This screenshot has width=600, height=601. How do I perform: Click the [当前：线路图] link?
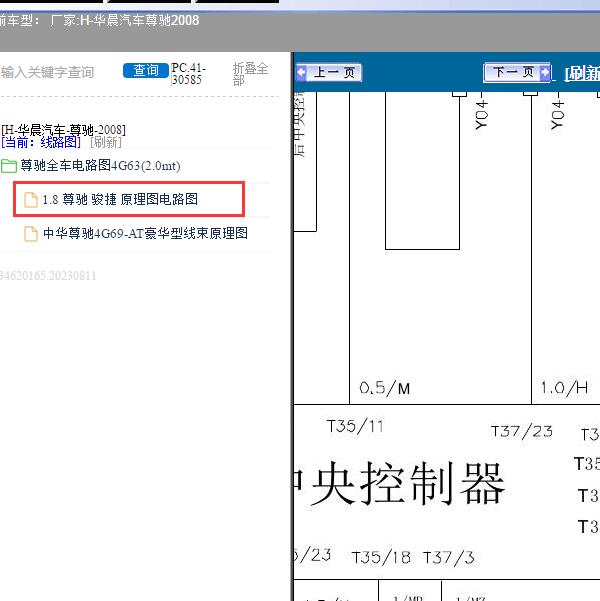click(41, 142)
